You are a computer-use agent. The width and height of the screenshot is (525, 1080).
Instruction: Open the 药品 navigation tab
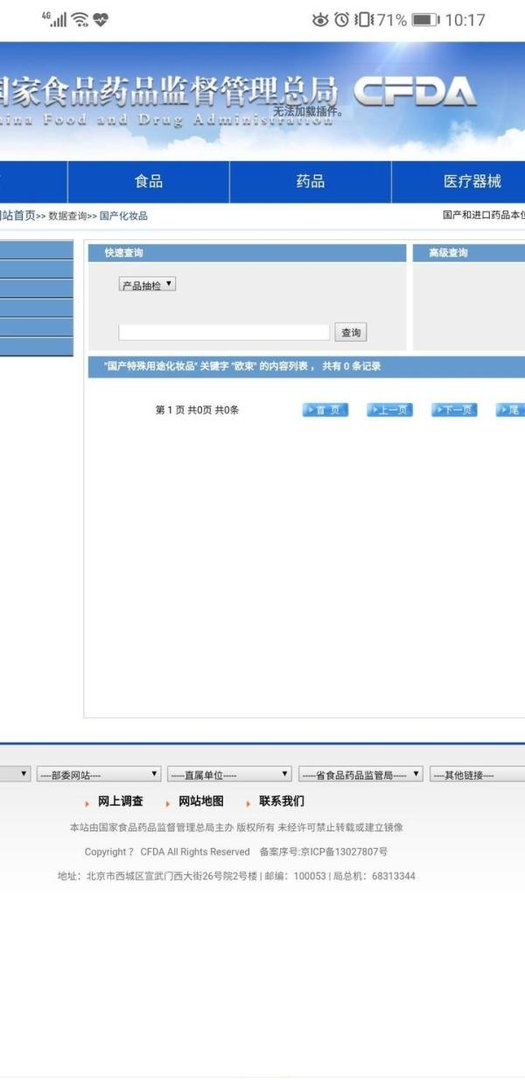pyautogui.click(x=310, y=182)
